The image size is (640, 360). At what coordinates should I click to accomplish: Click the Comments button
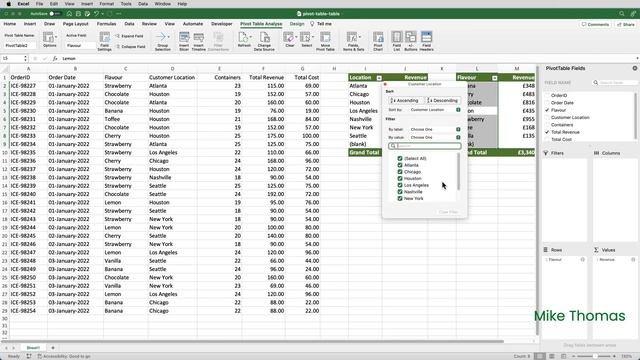[x=596, y=24]
